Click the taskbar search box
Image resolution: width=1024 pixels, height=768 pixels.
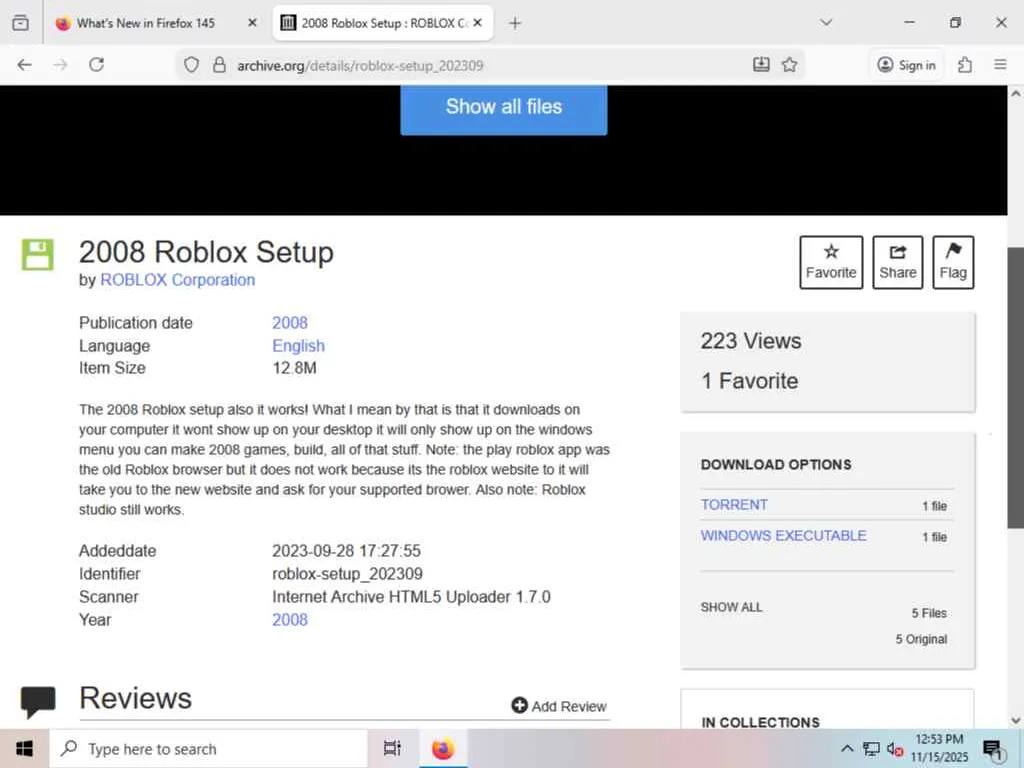(208, 748)
